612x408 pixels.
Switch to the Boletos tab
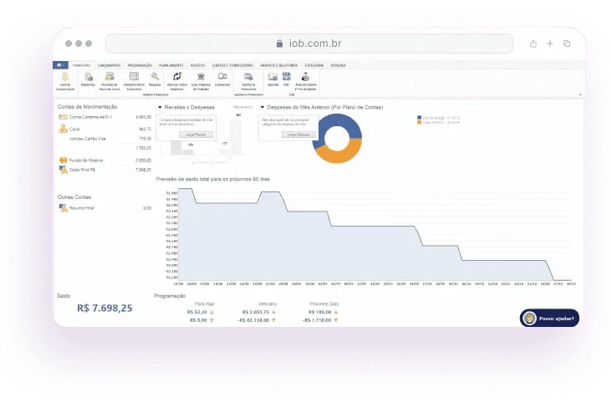tap(197, 65)
